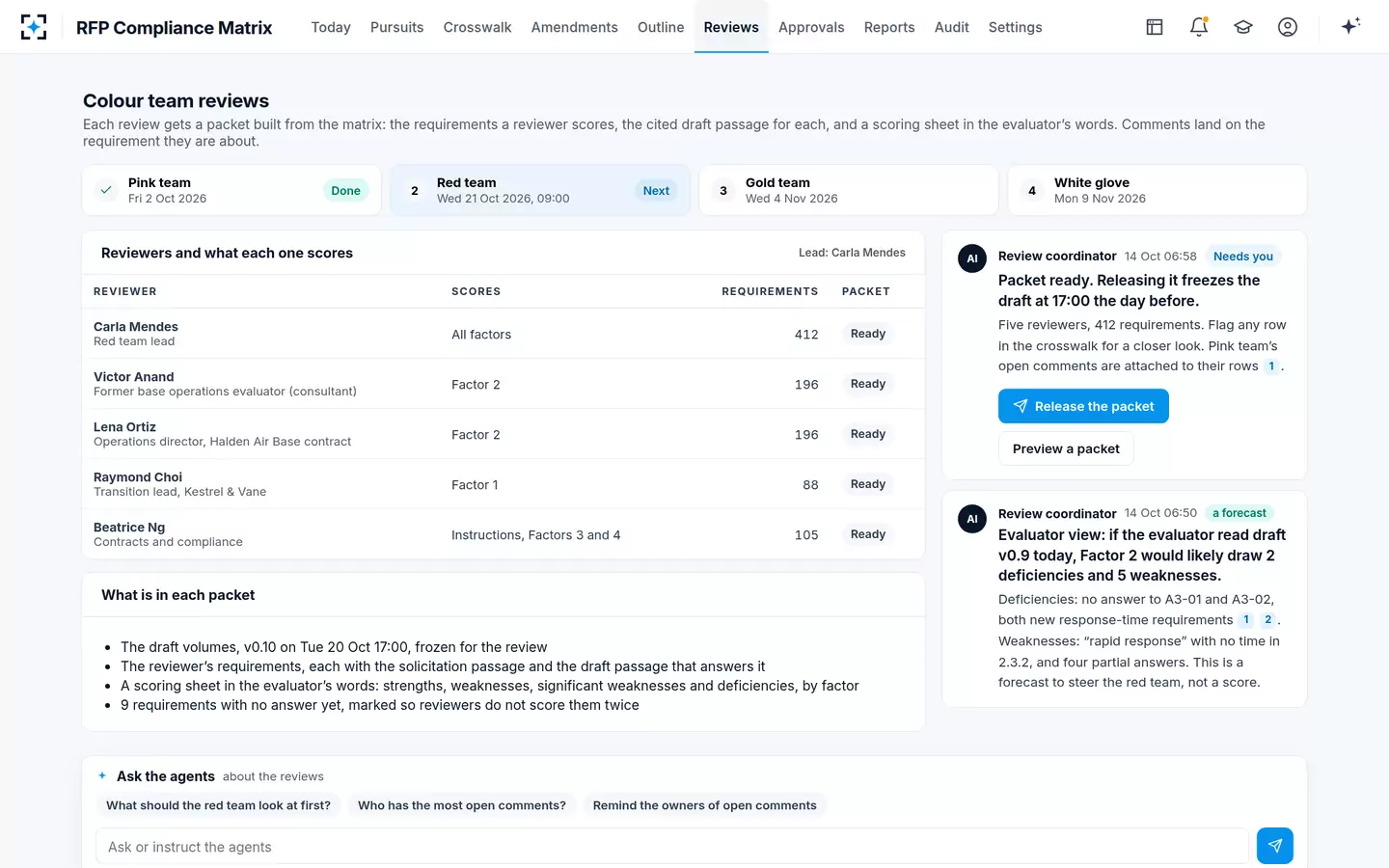This screenshot has height=868, width=1389.
Task: Select the Raymond Choi reviewer row
Action: 504,484
